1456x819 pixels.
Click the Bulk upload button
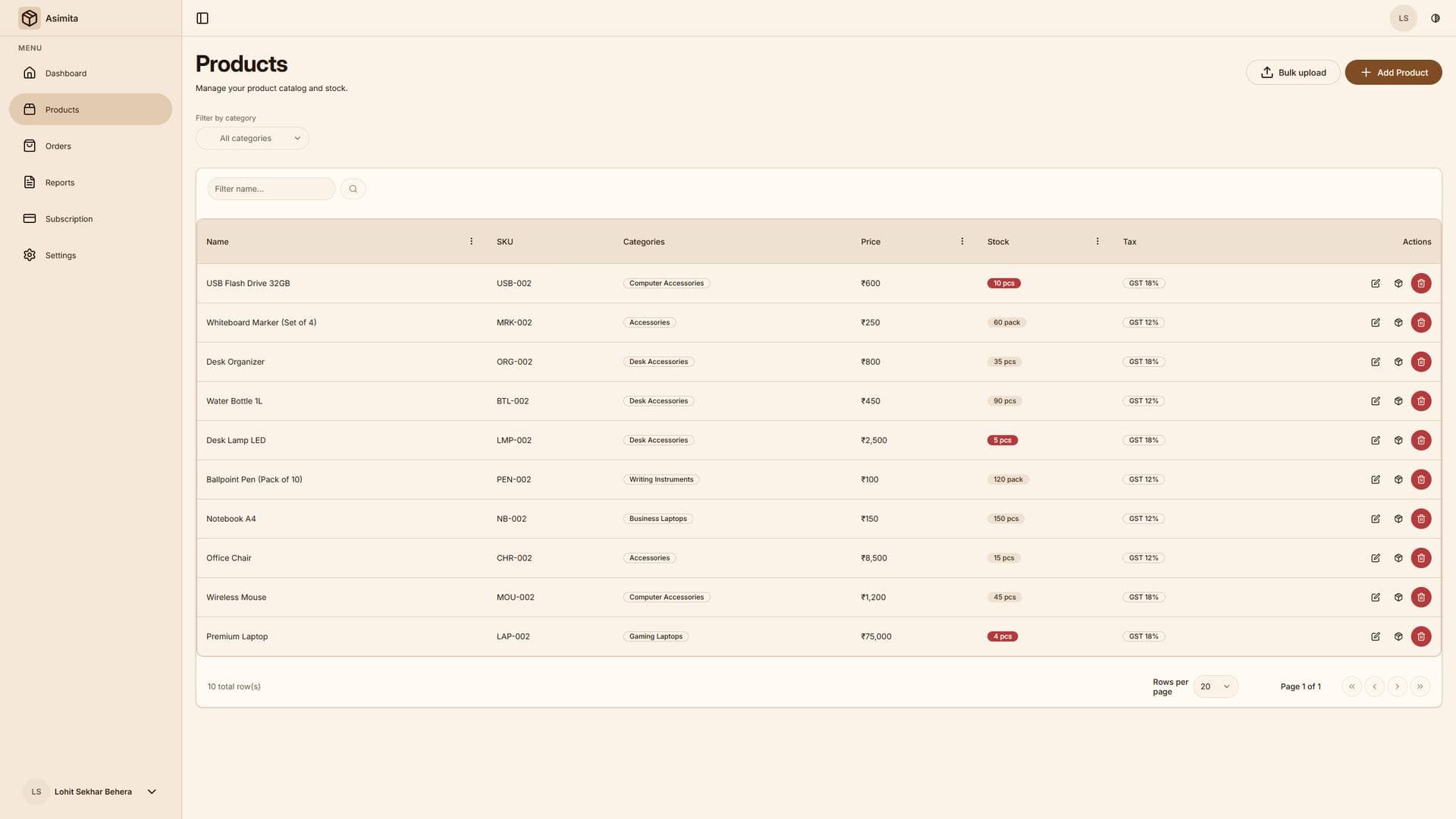(1293, 72)
